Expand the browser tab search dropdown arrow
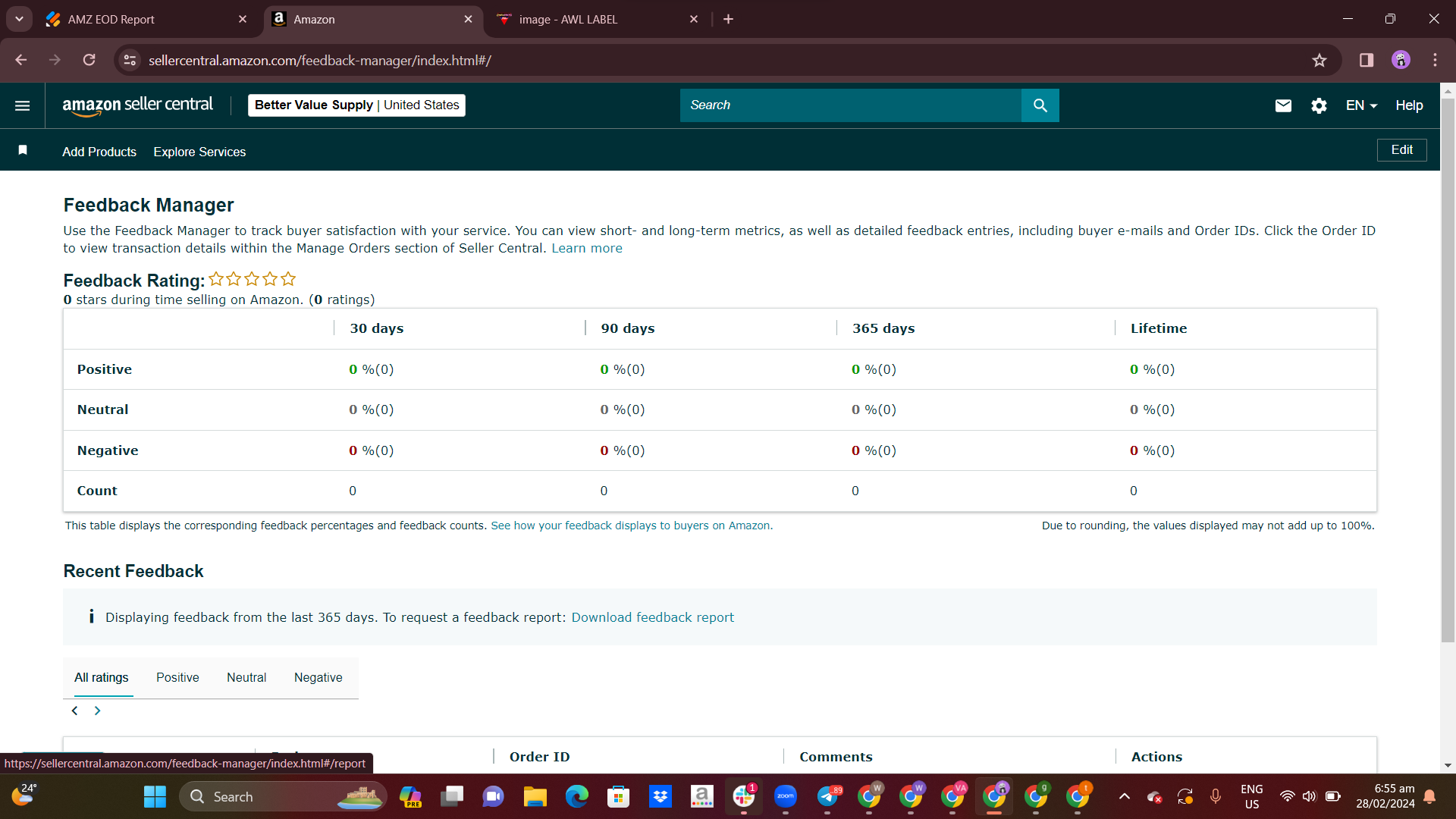The width and height of the screenshot is (1456, 819). click(19, 19)
